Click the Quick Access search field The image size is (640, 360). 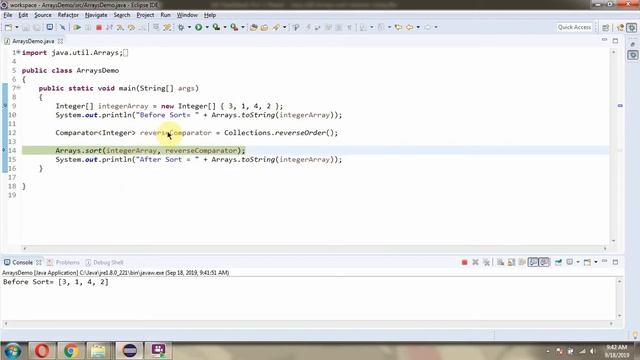click(x=574, y=27)
